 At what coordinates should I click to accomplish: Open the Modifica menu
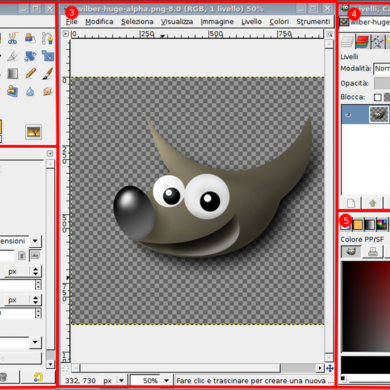99,22
